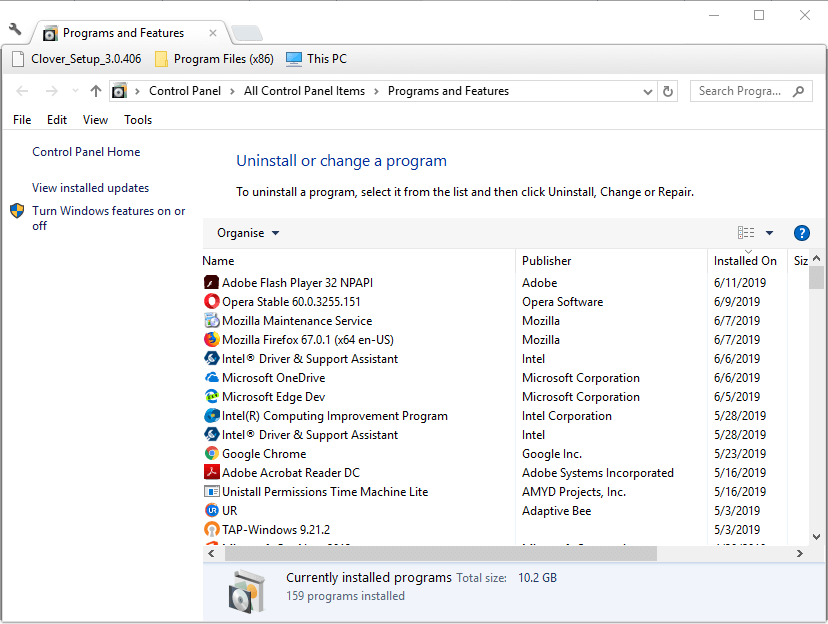The width and height of the screenshot is (828, 624).
Task: Open the blue Help button
Action: tap(802, 233)
